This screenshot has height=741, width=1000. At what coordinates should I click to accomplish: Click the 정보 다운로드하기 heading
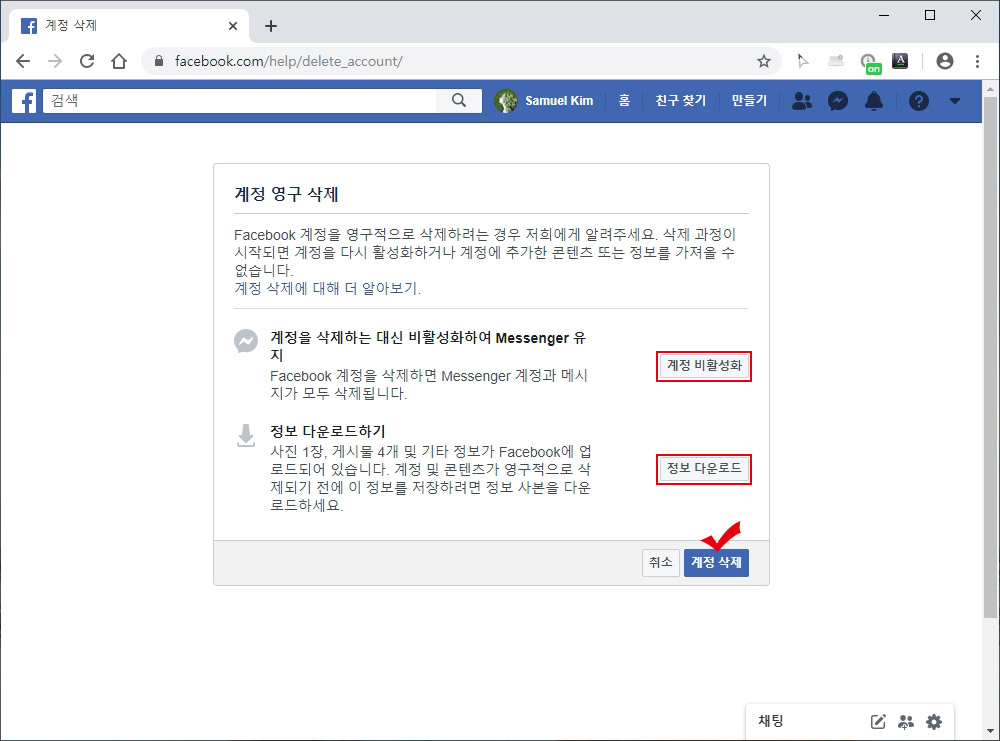[x=328, y=431]
